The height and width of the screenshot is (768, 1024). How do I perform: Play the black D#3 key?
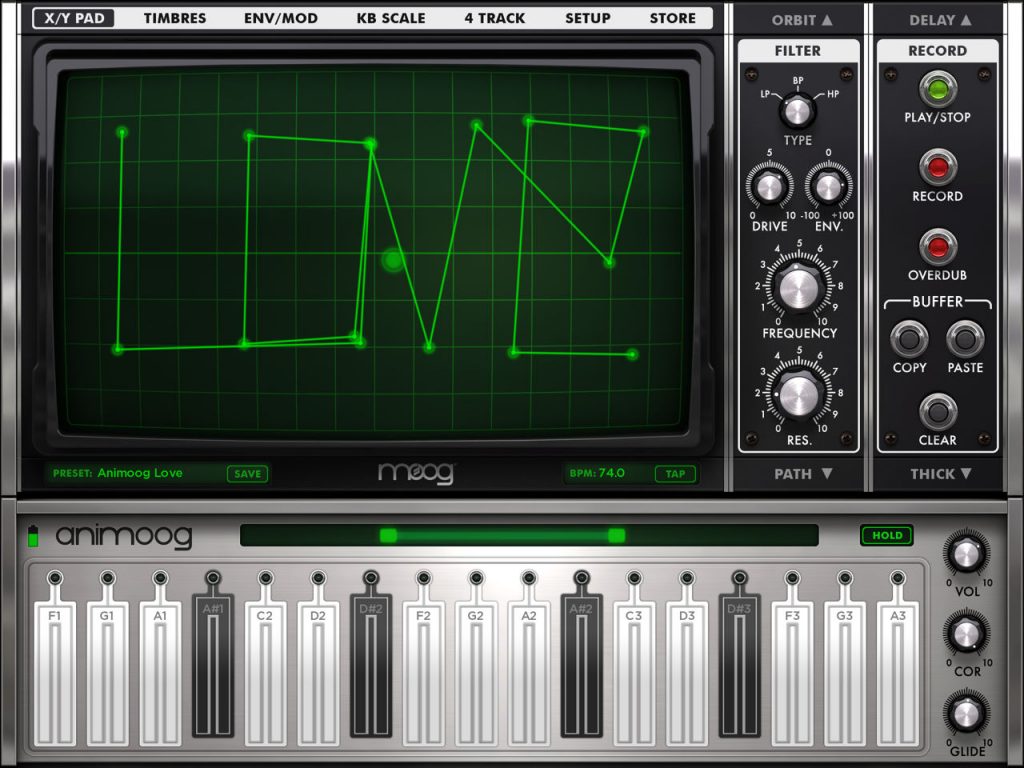pos(739,665)
